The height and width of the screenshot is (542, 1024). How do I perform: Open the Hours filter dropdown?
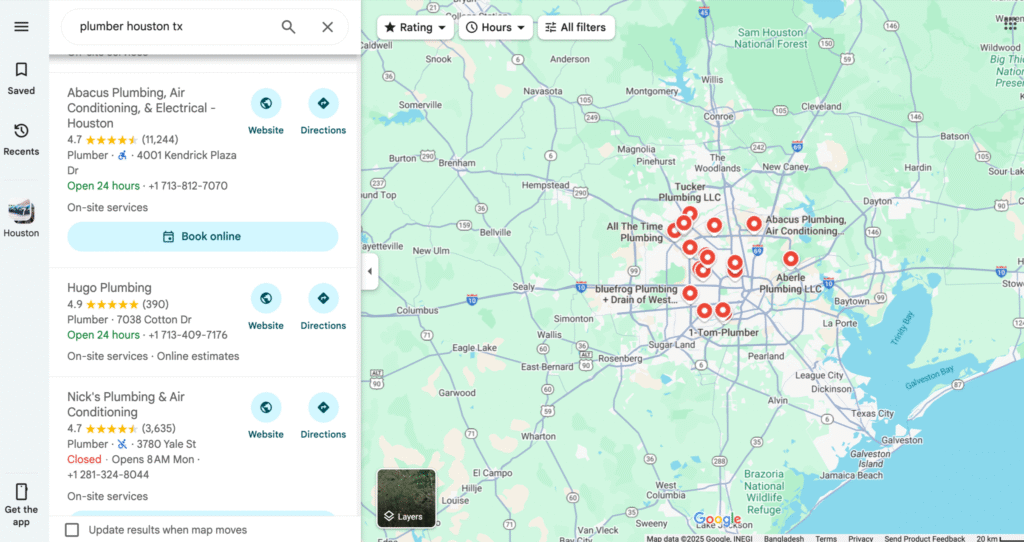tap(496, 27)
